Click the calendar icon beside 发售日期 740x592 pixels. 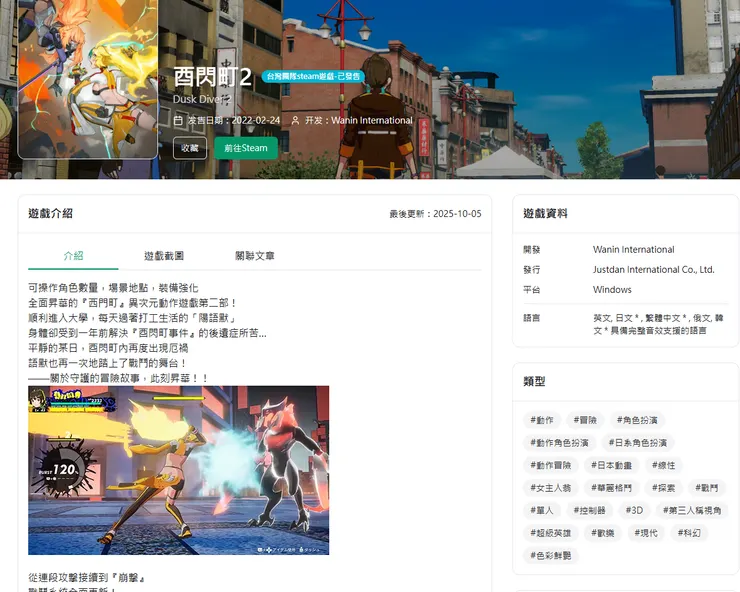(178, 120)
